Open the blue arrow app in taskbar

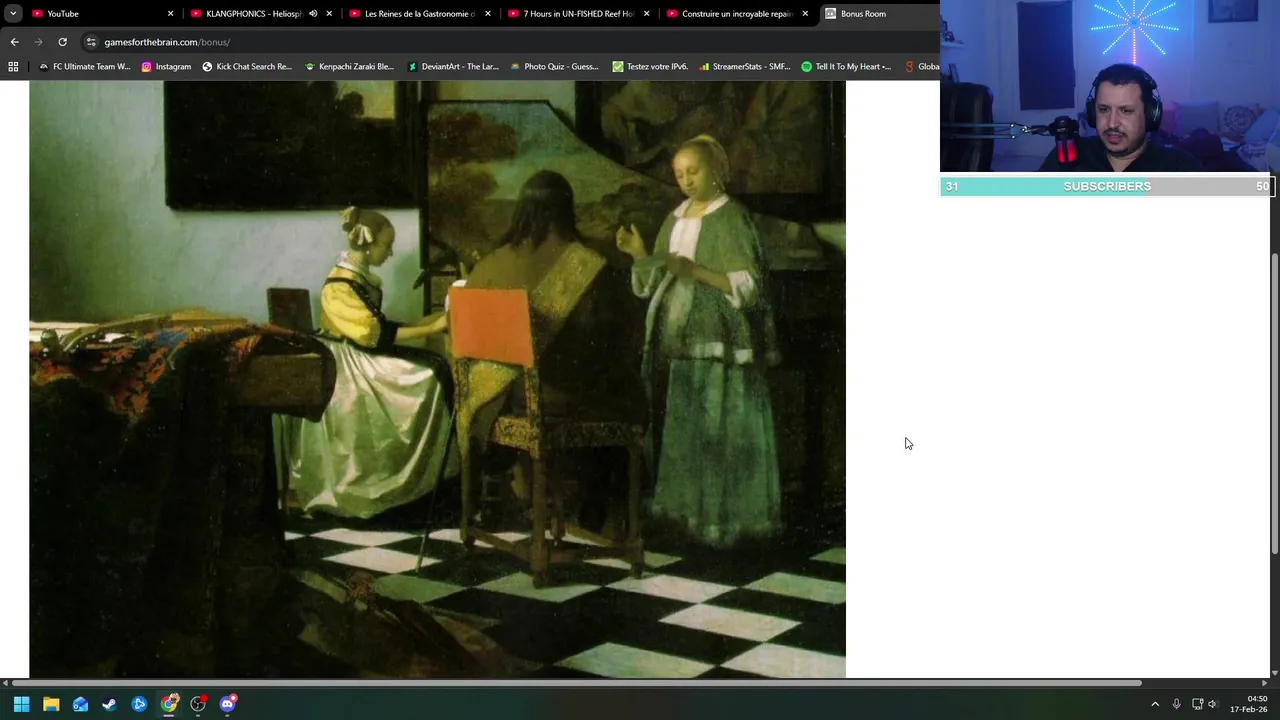139,704
